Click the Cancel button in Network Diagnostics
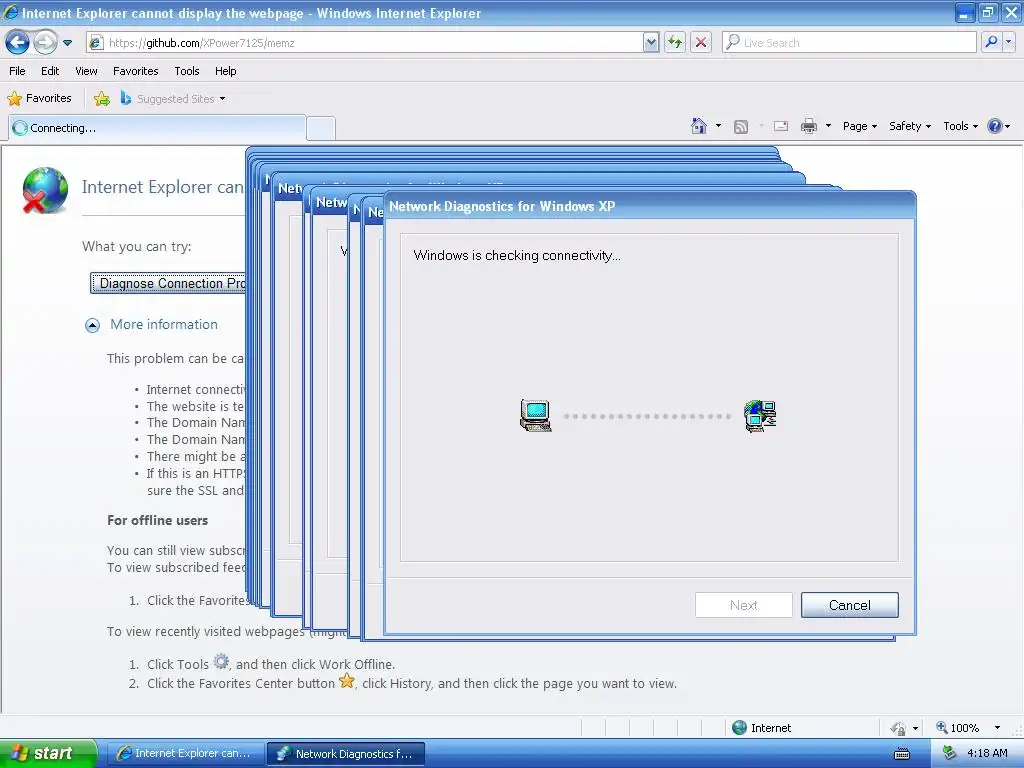The width and height of the screenshot is (1024, 768). click(850, 605)
